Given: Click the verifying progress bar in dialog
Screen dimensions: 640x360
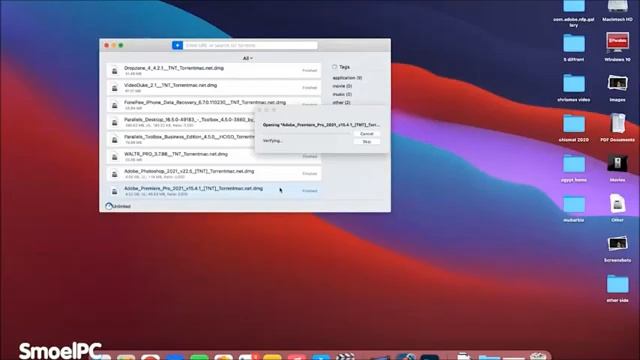Looking at the screenshot, I should pyautogui.click(x=306, y=133).
